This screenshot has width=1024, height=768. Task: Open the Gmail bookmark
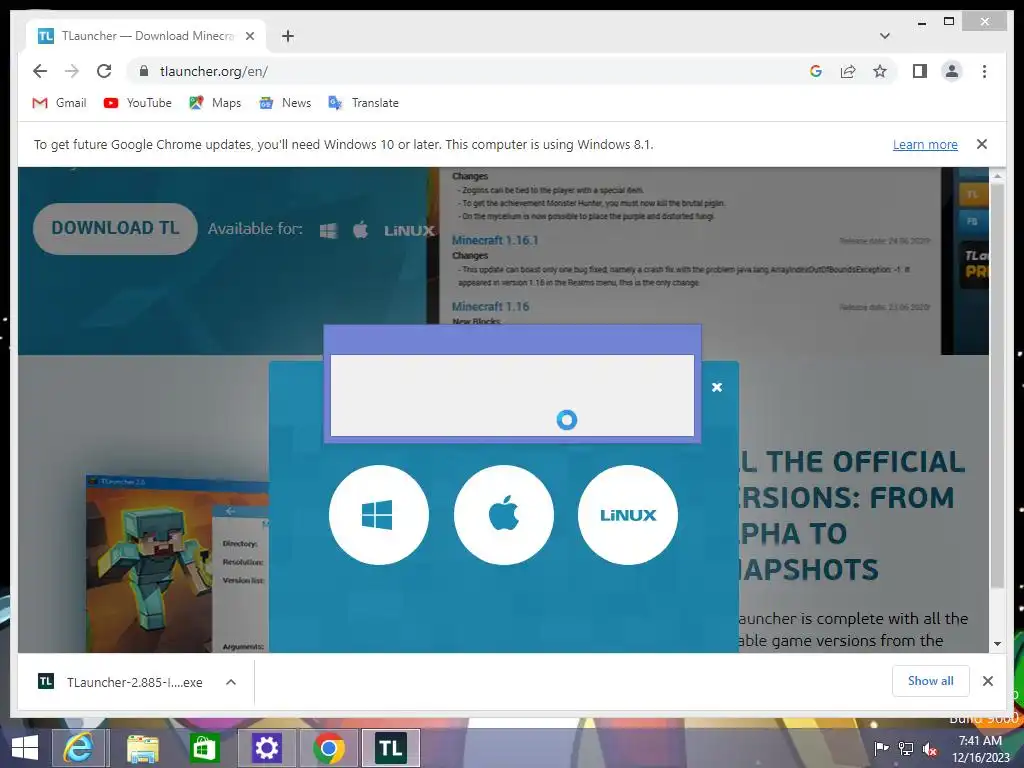click(59, 103)
